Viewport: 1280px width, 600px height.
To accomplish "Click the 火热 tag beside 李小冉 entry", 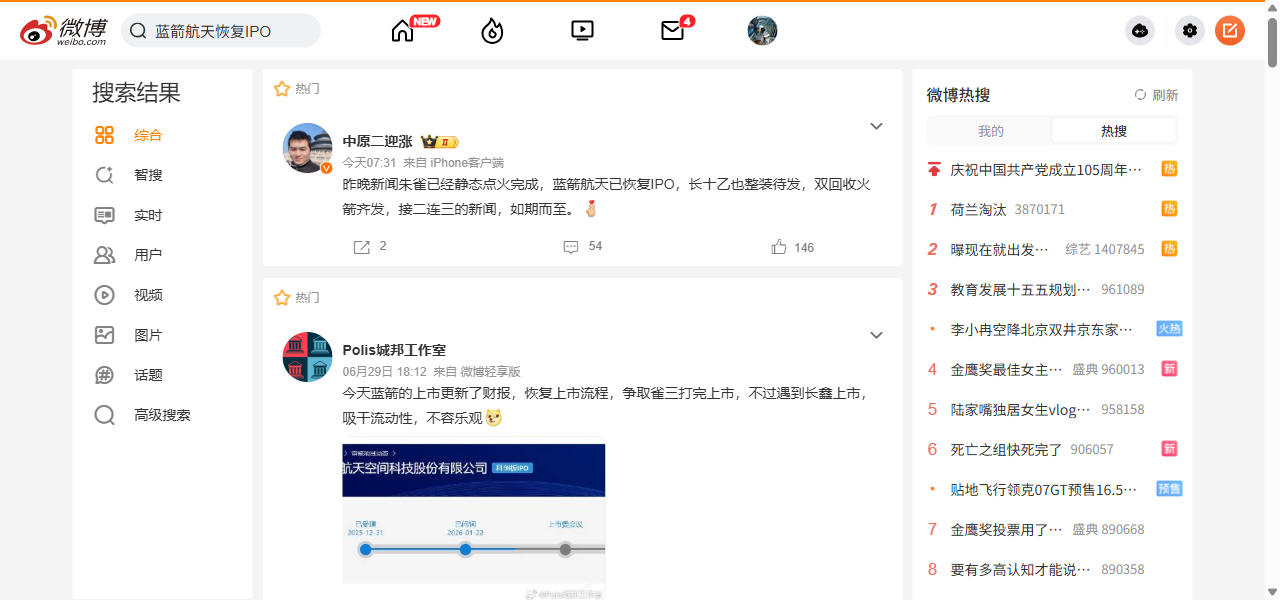I will tap(1169, 329).
